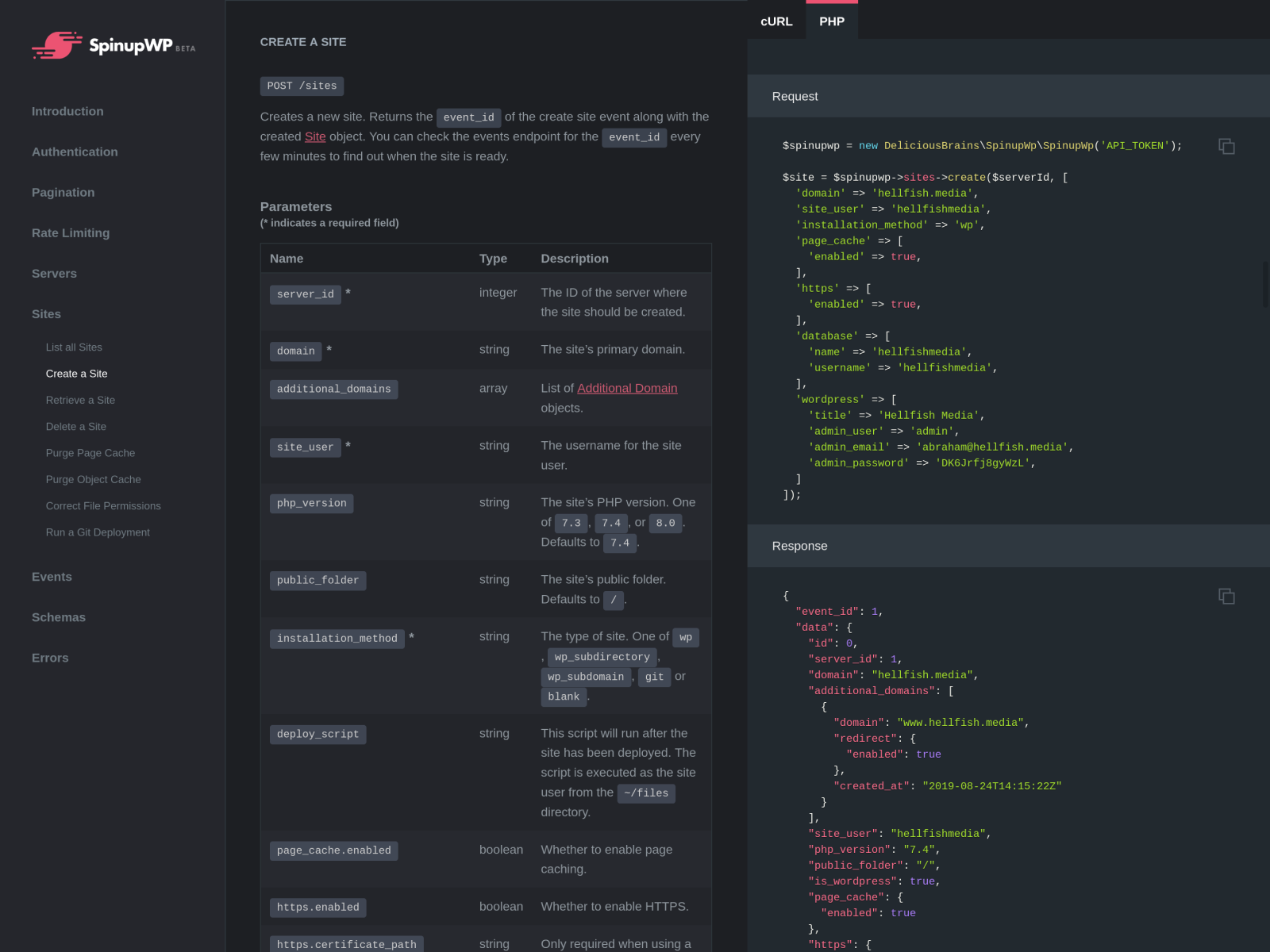This screenshot has width=1270, height=952.
Task: Navigate to Purge Page Cache
Action: pos(90,453)
